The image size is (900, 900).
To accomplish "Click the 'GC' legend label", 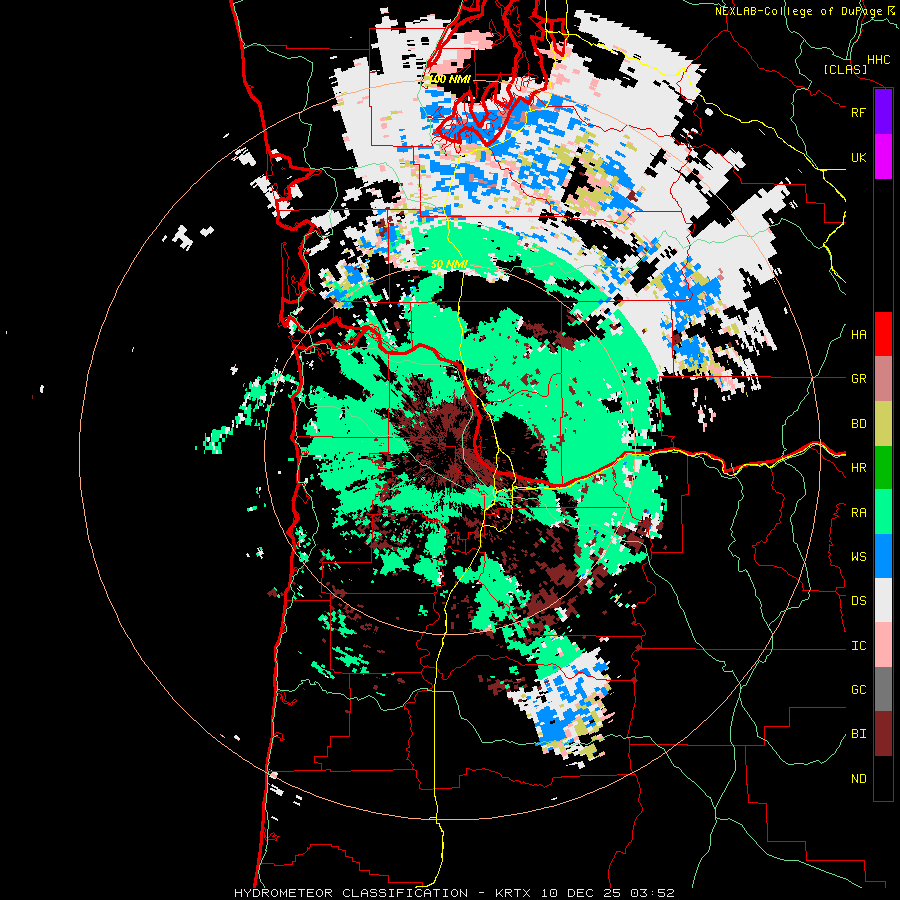I will [x=859, y=690].
